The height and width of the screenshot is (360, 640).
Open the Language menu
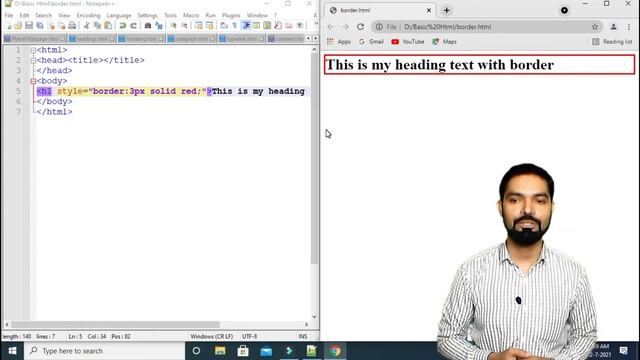(x=119, y=15)
